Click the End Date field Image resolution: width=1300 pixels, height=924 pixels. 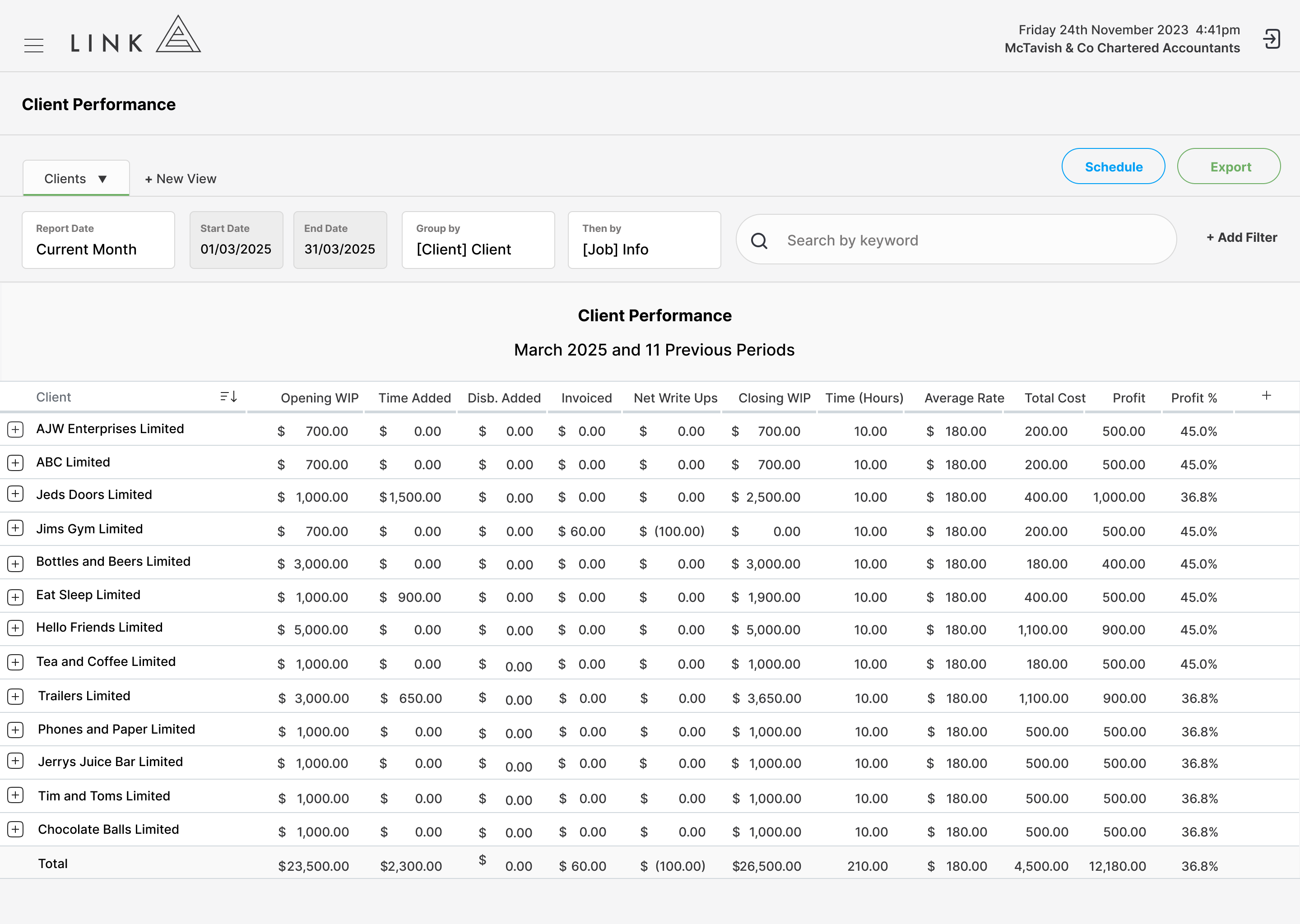coord(340,240)
